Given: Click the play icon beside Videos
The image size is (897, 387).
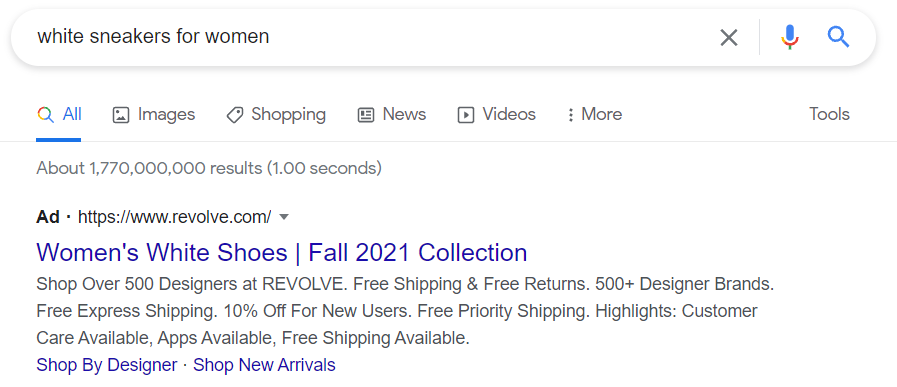Looking at the screenshot, I should pyautogui.click(x=466, y=115).
